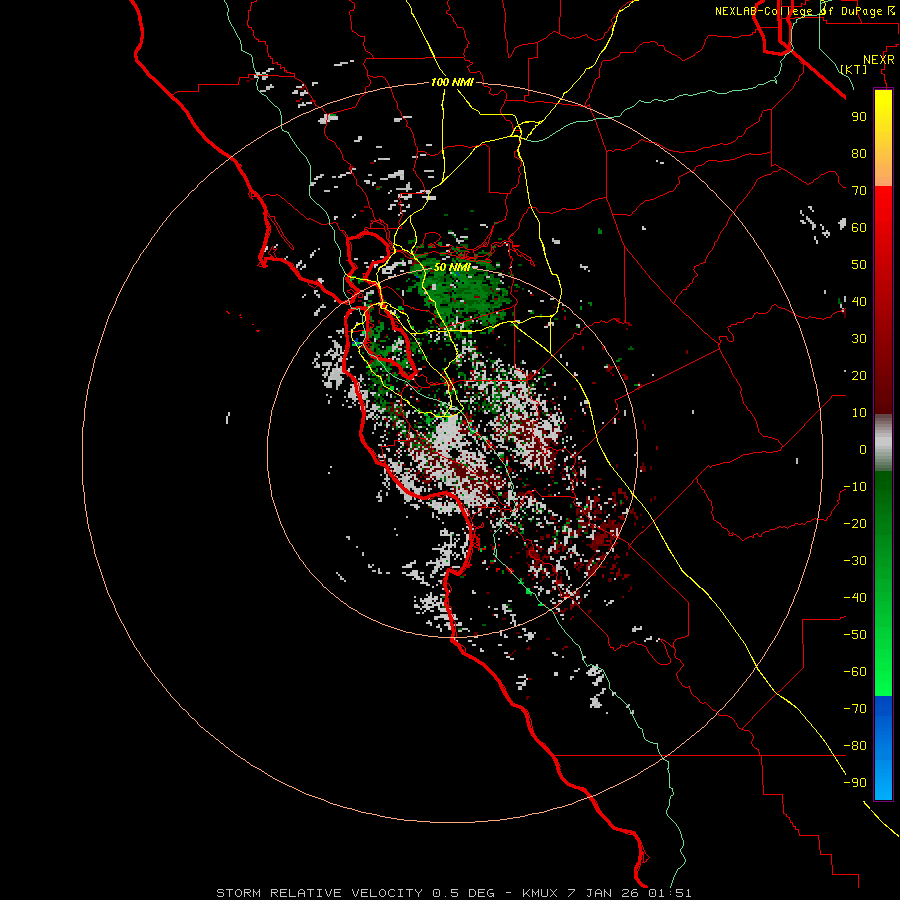900x900 pixels.
Task: Click the "0" value on the velocity scale
Action: click(863, 450)
